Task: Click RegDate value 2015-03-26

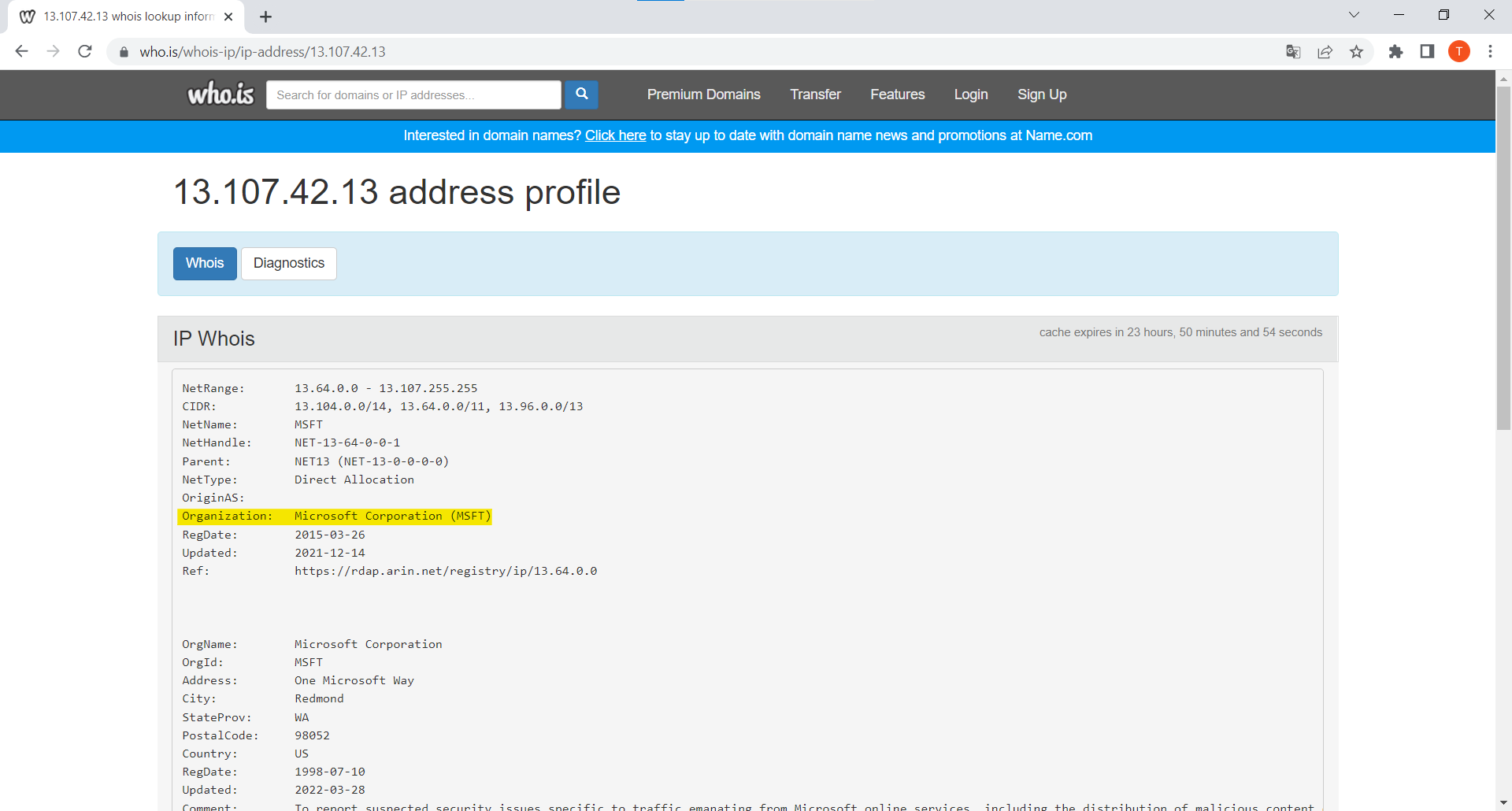Action: [330, 535]
